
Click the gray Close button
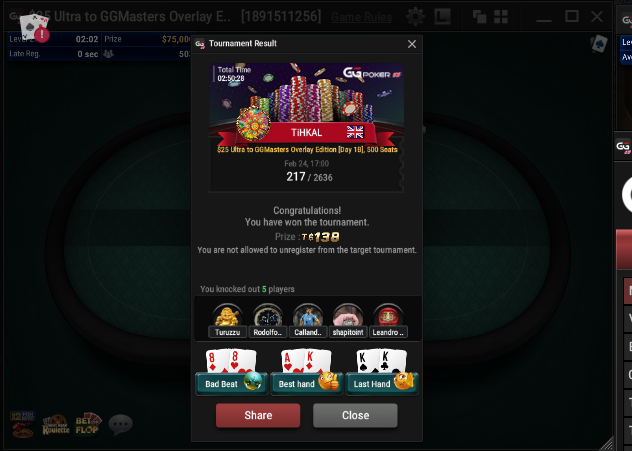(355, 415)
